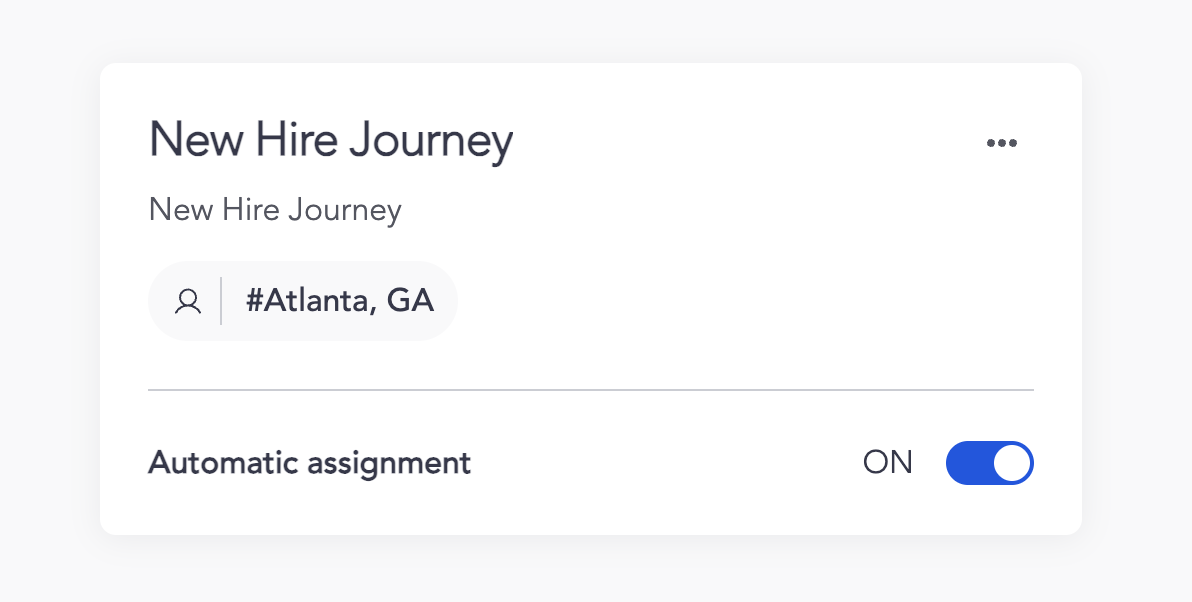Viewport: 1192px width, 602px height.
Task: Click the white knob of the blue switch
Action: pos(1012,463)
